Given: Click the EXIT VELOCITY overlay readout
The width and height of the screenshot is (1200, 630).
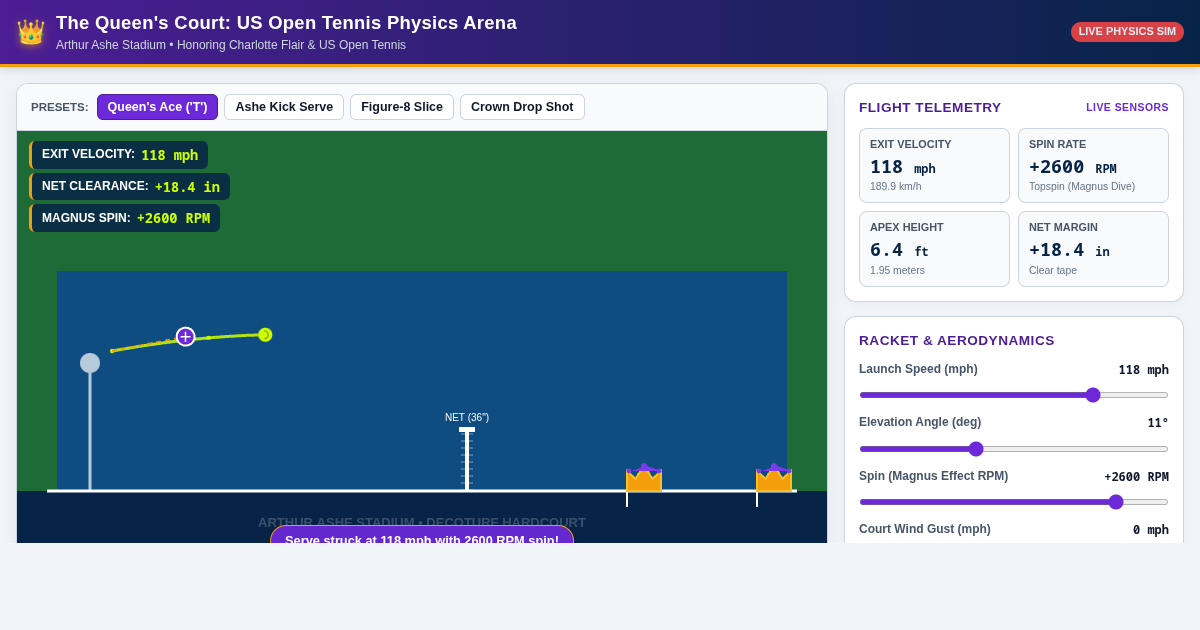Looking at the screenshot, I should (x=119, y=155).
